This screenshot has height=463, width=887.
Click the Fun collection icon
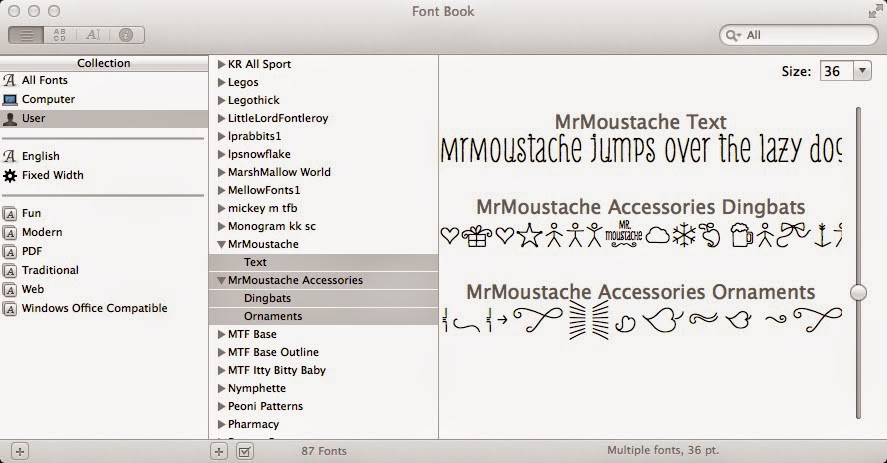coord(10,214)
